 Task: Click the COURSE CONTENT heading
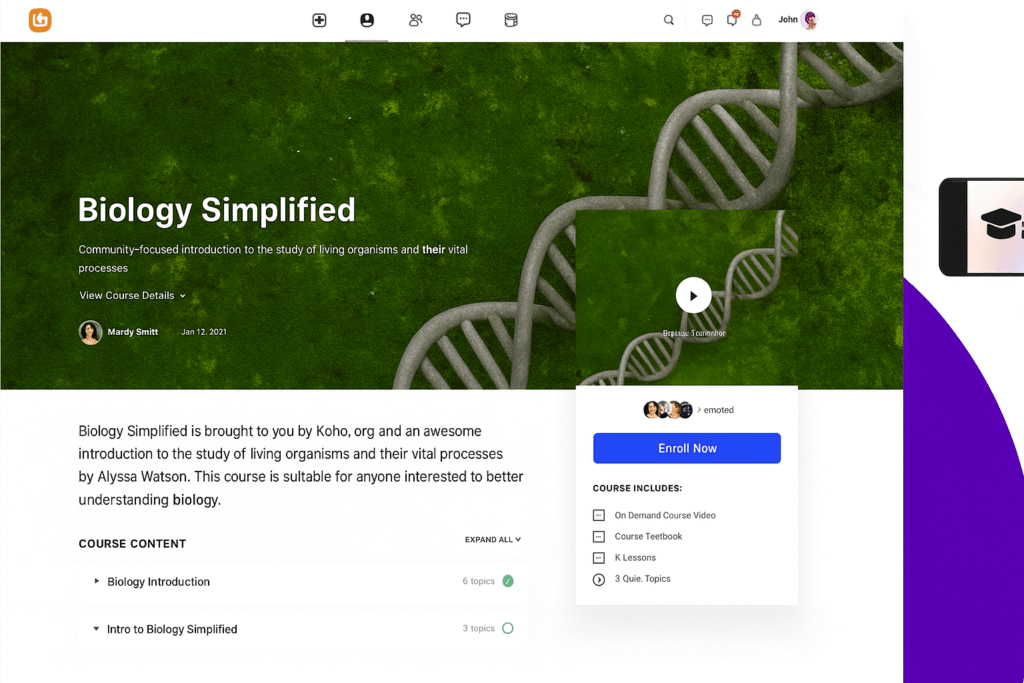coord(133,544)
